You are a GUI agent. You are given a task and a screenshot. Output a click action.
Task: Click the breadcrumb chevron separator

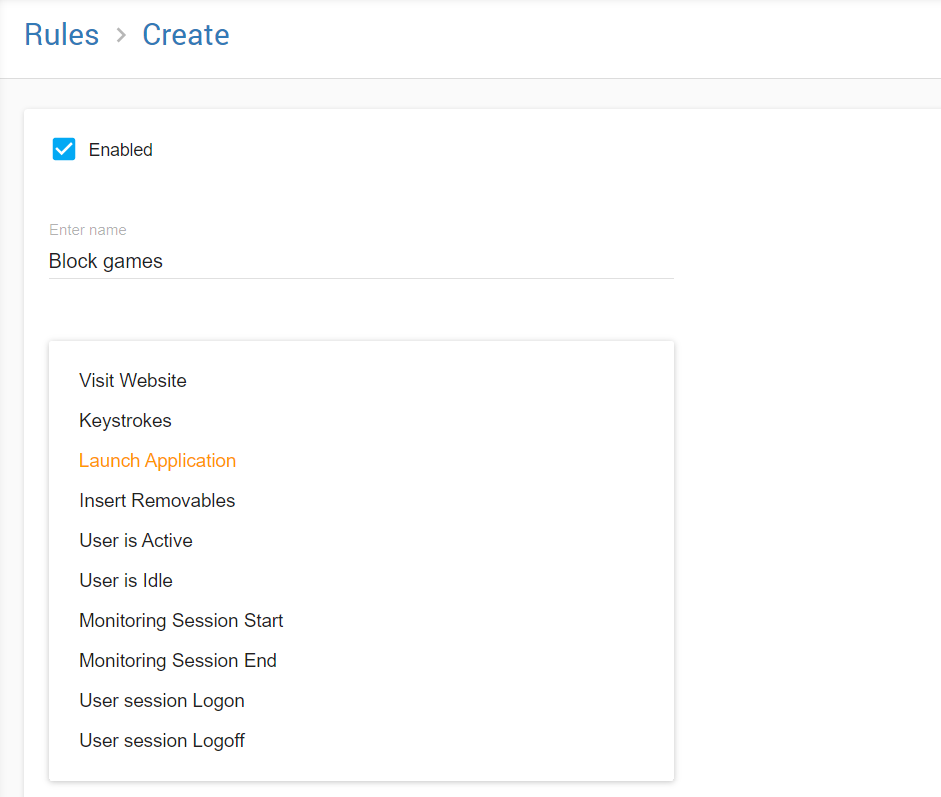pyautogui.click(x=121, y=36)
